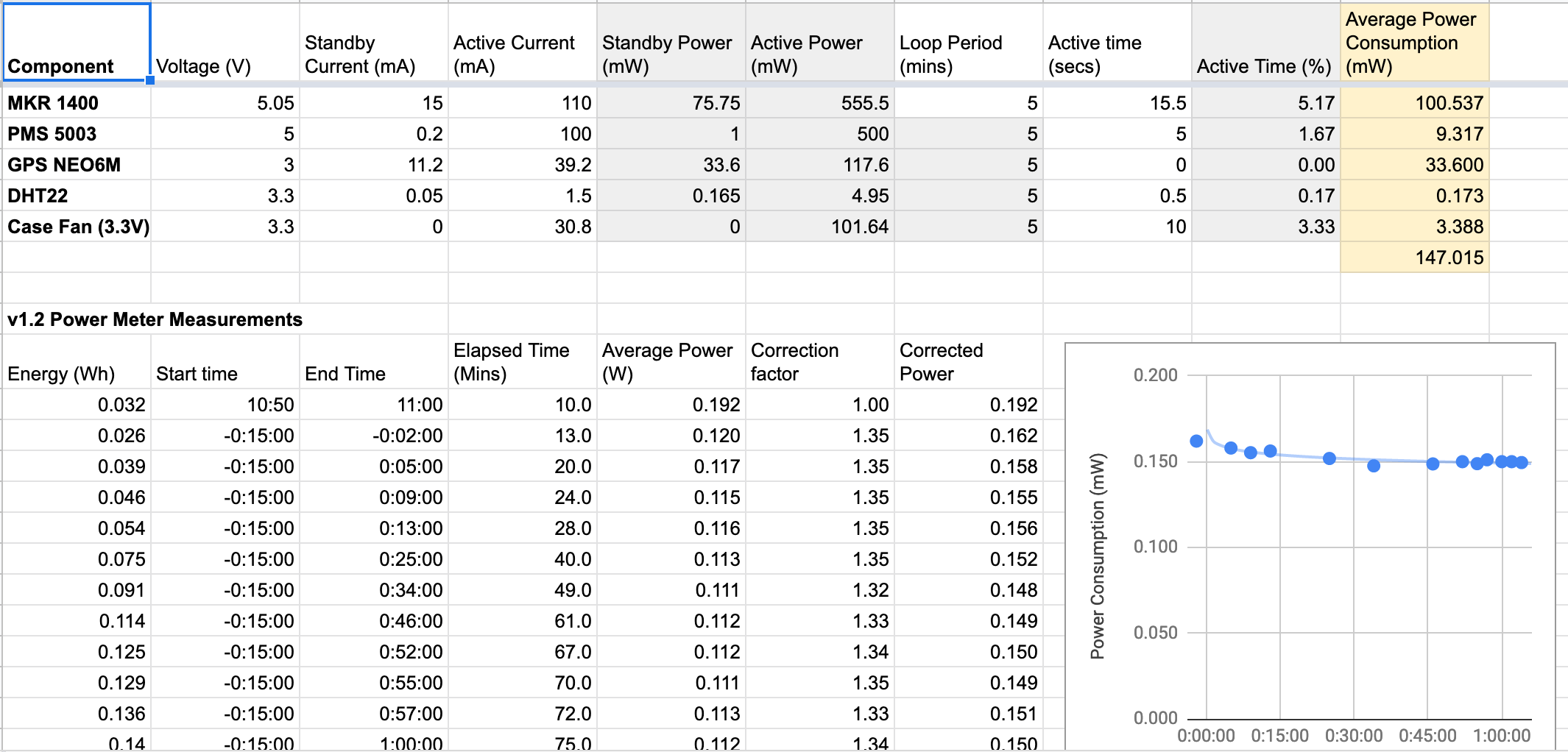The height and width of the screenshot is (752, 1568).
Task: Select the Case Fan (3.3V) cell
Action: click(x=77, y=227)
